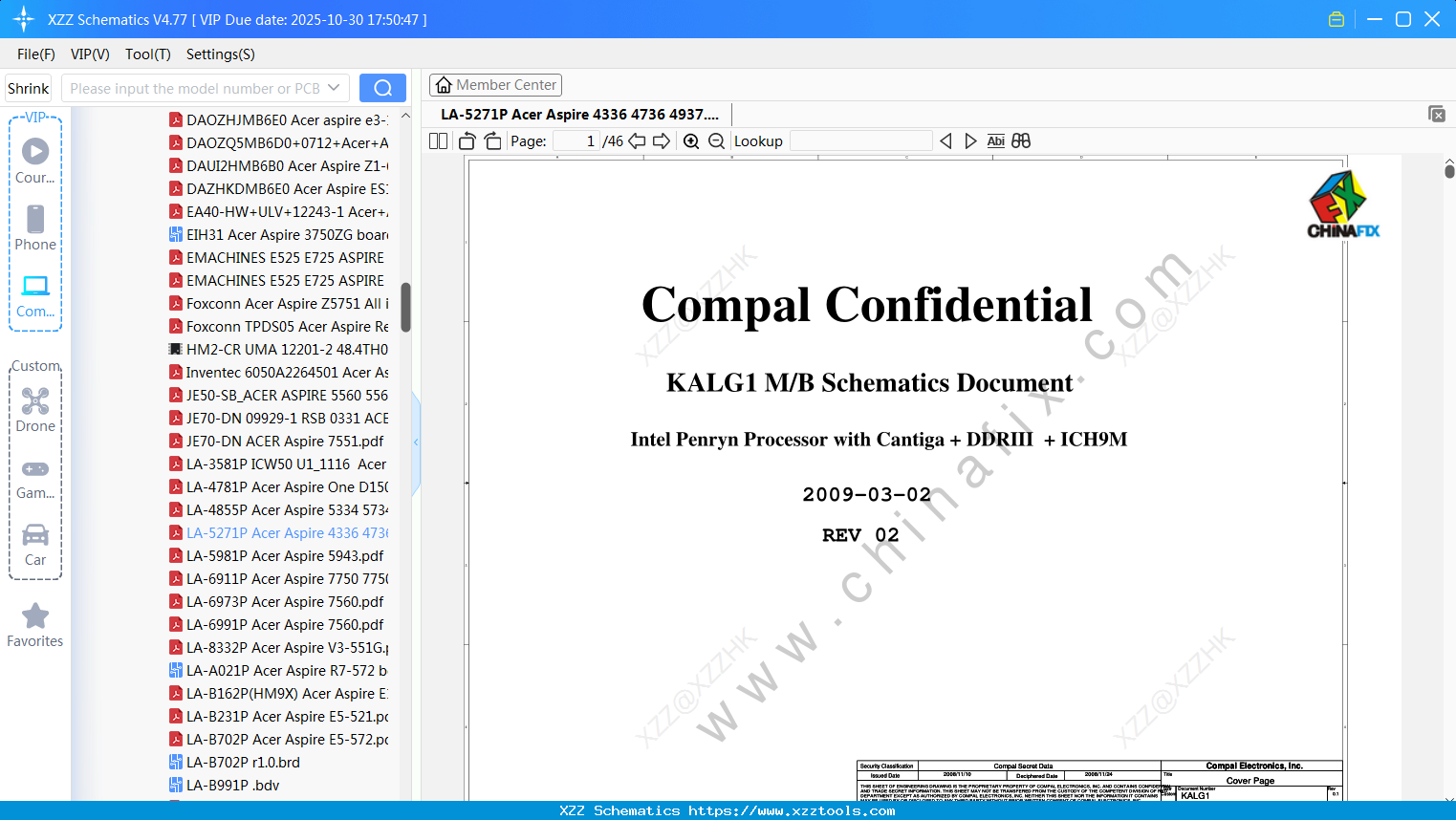Open the Member Center
This screenshot has width=1456, height=820.
[495, 85]
